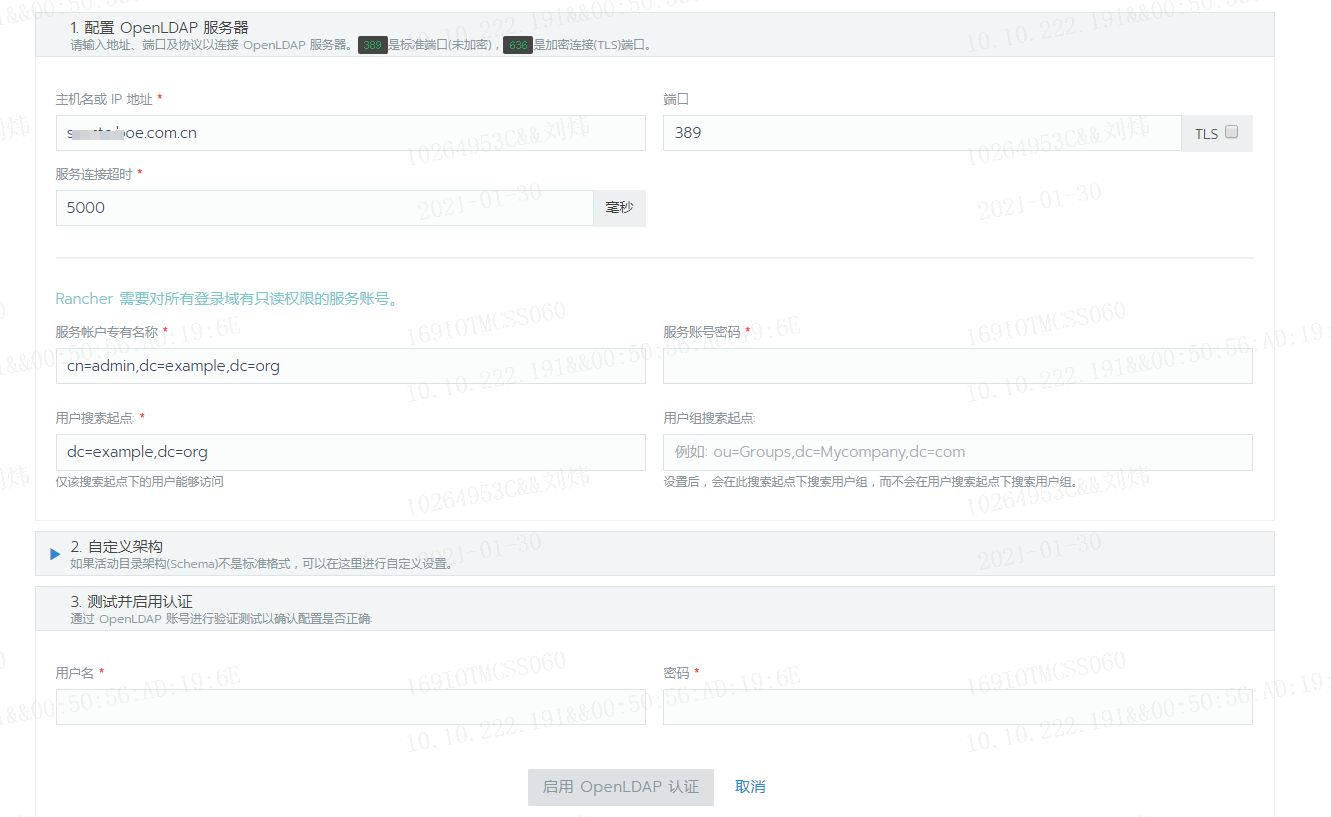Click the hint 仅该搜索起点下的用户能够访问
The height and width of the screenshot is (817, 1331).
pos(140,481)
